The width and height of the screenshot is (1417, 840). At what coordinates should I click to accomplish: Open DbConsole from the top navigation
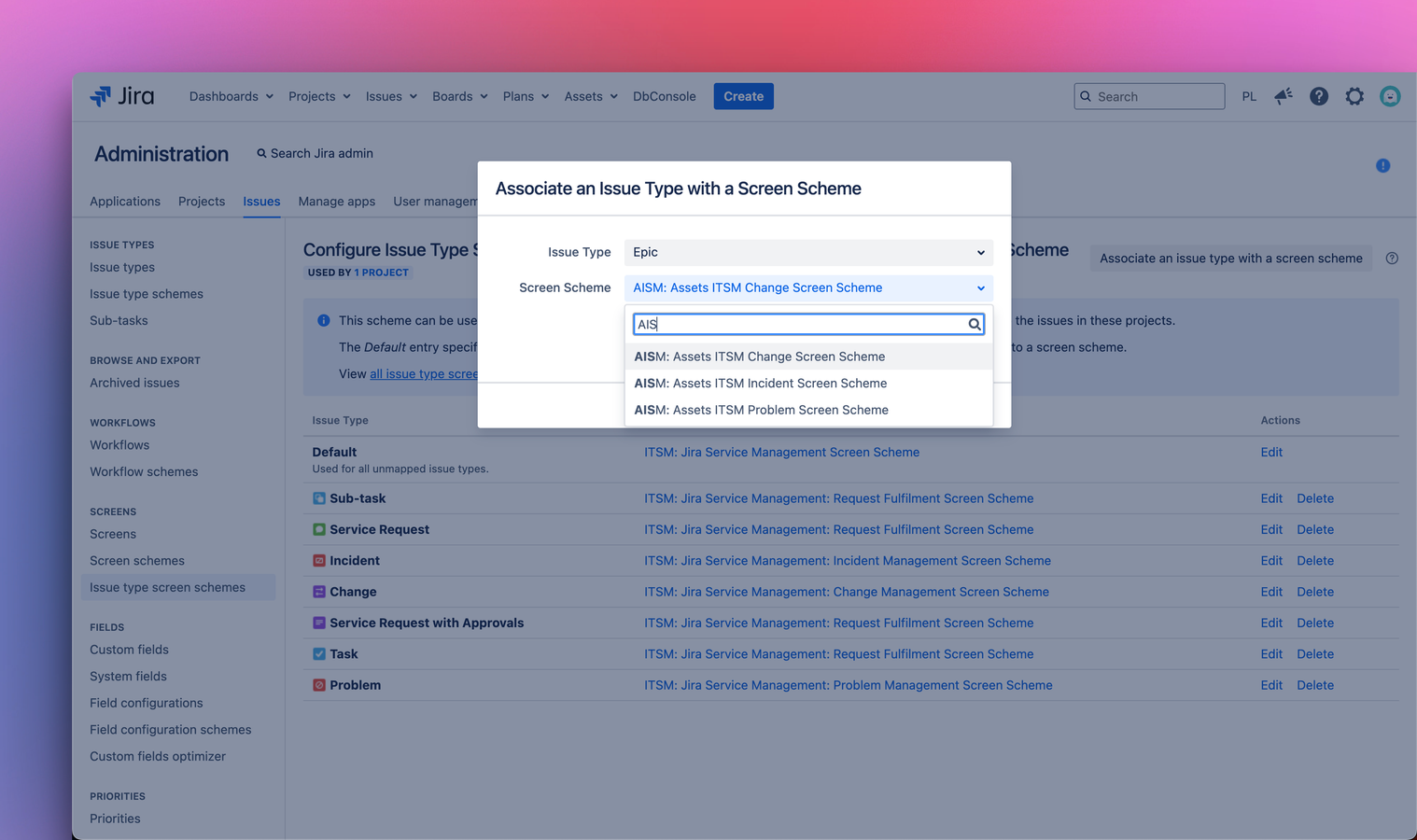coord(665,96)
